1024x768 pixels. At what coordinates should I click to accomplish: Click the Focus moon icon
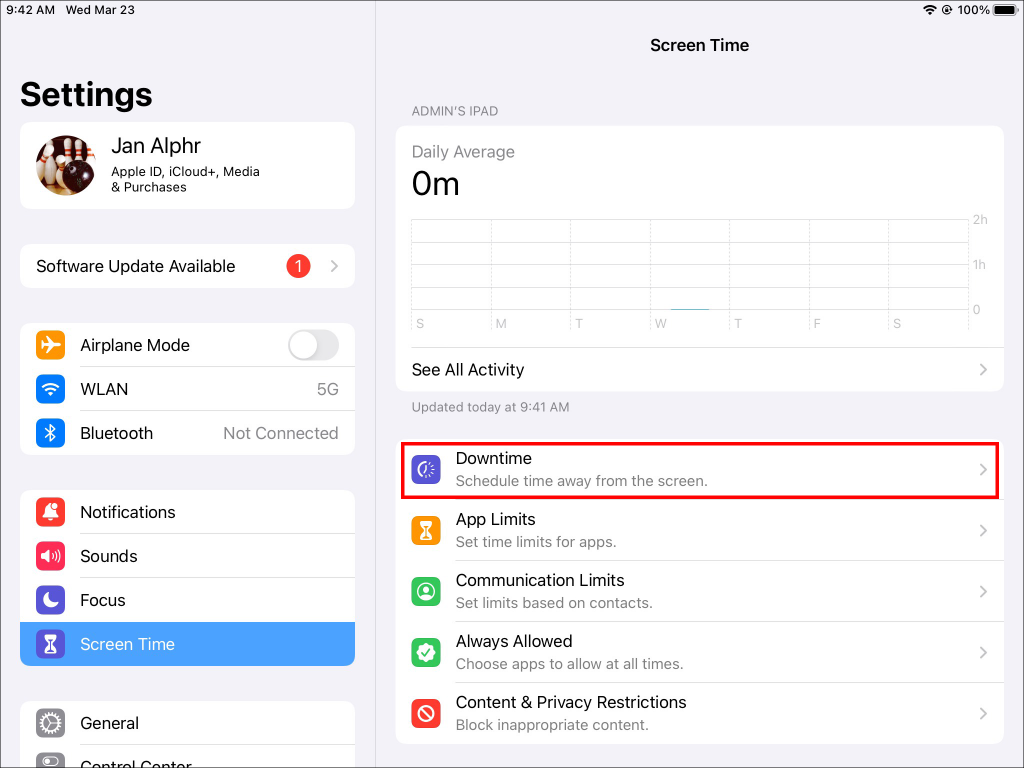(50, 600)
